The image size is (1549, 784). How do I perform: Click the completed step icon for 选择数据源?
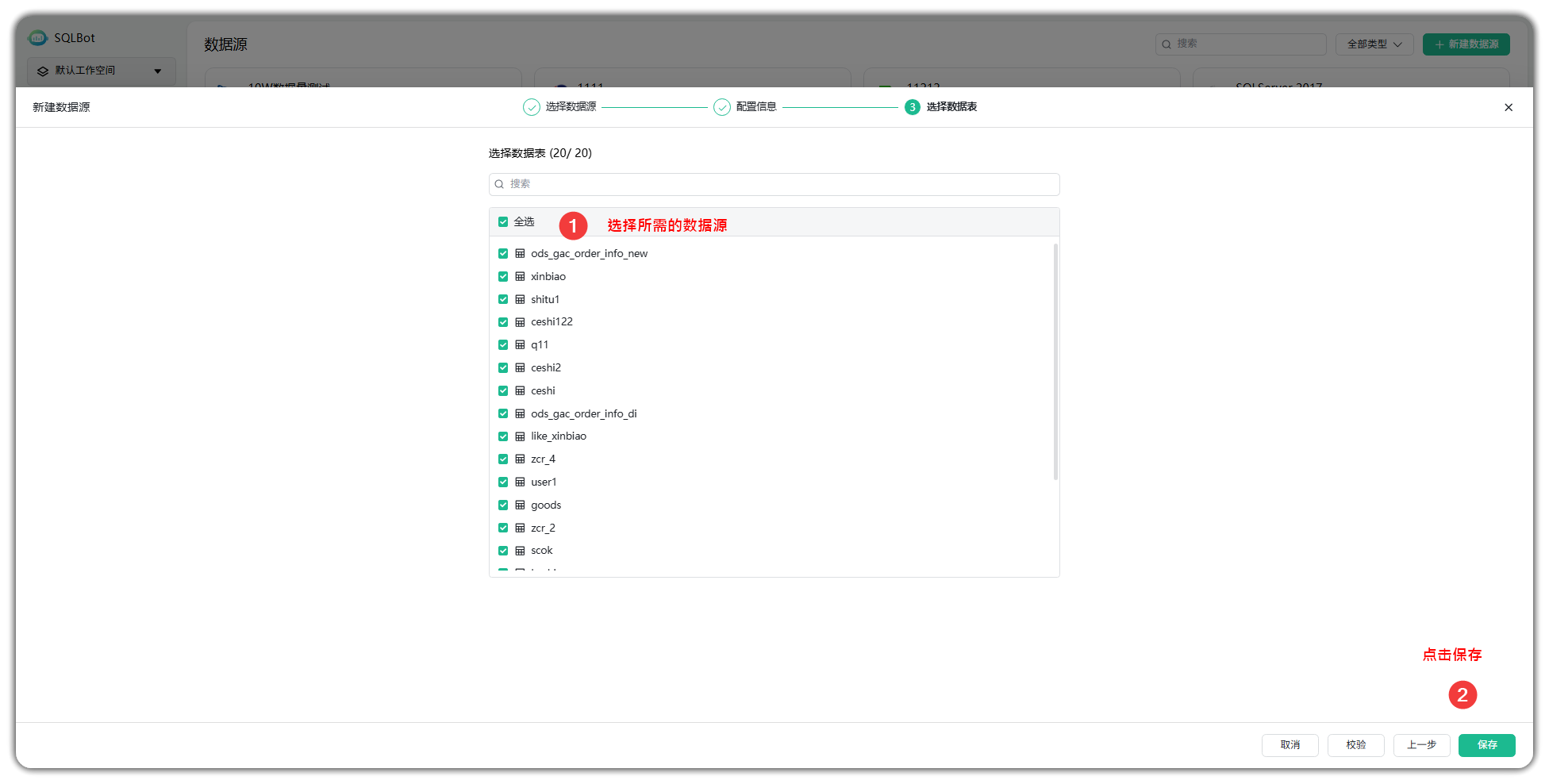(531, 107)
